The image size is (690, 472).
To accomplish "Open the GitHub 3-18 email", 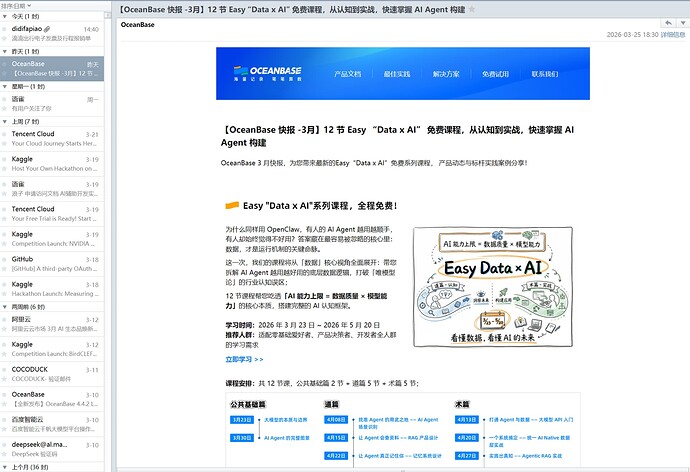I will point(52,264).
